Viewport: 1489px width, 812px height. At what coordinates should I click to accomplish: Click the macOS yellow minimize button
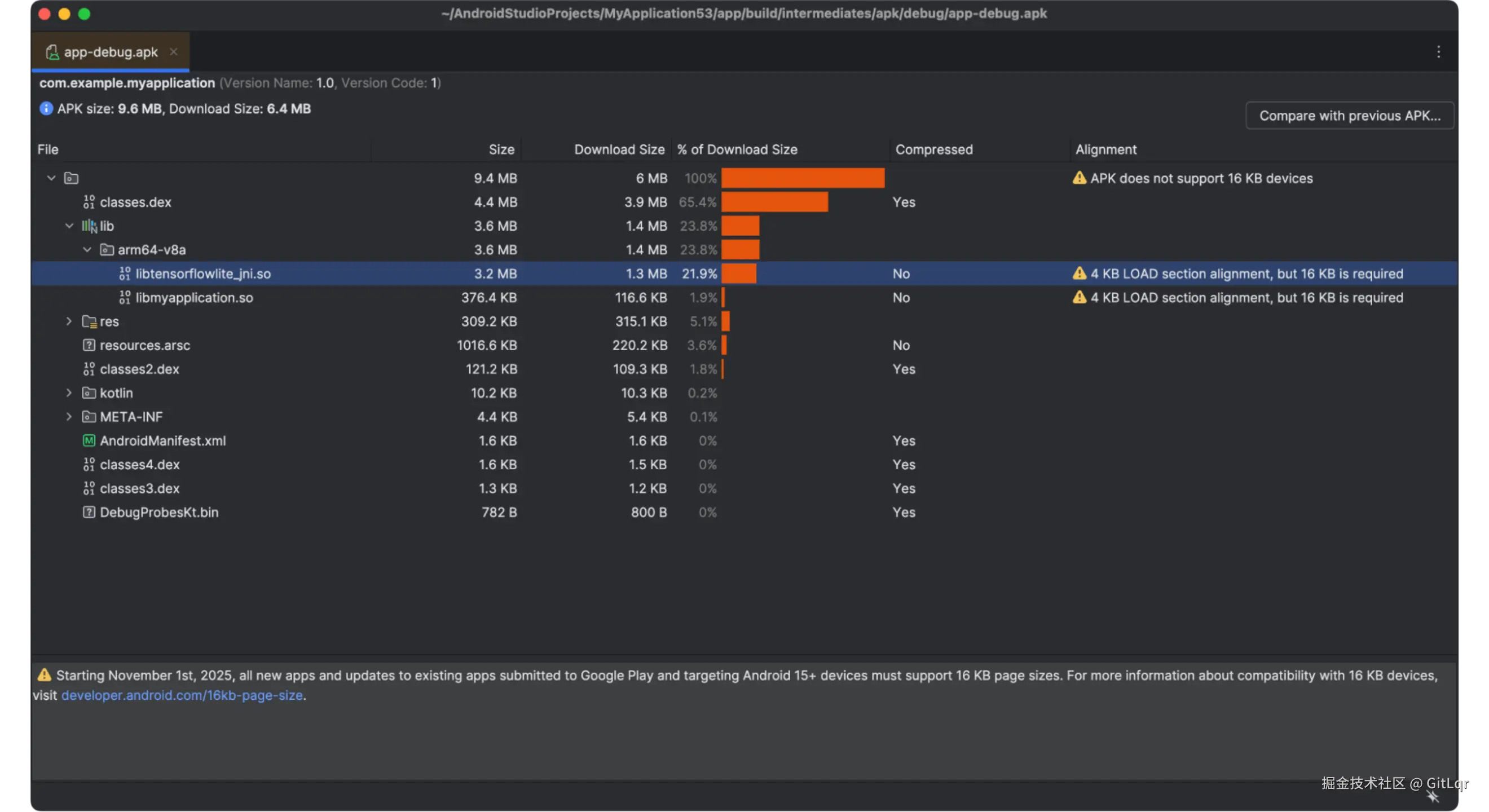pyautogui.click(x=64, y=14)
